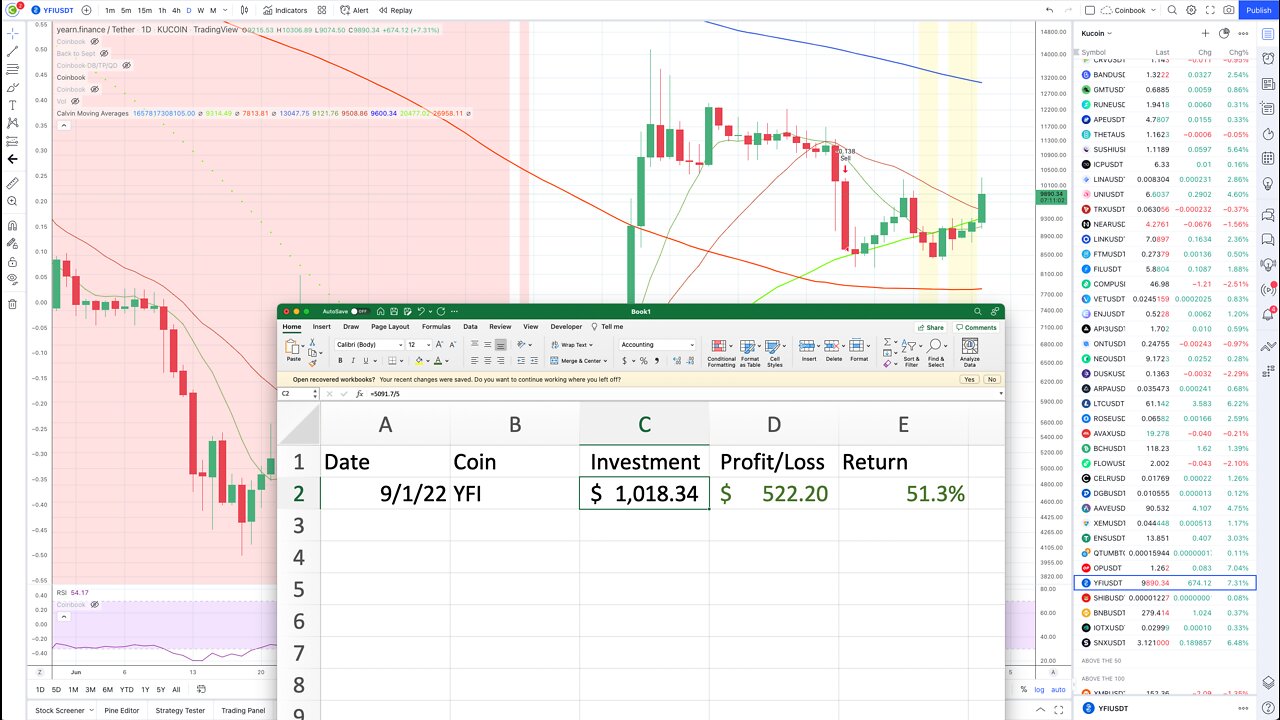This screenshot has width=1280, height=720.
Task: Open Conditional Formatting menu
Action: tap(721, 351)
